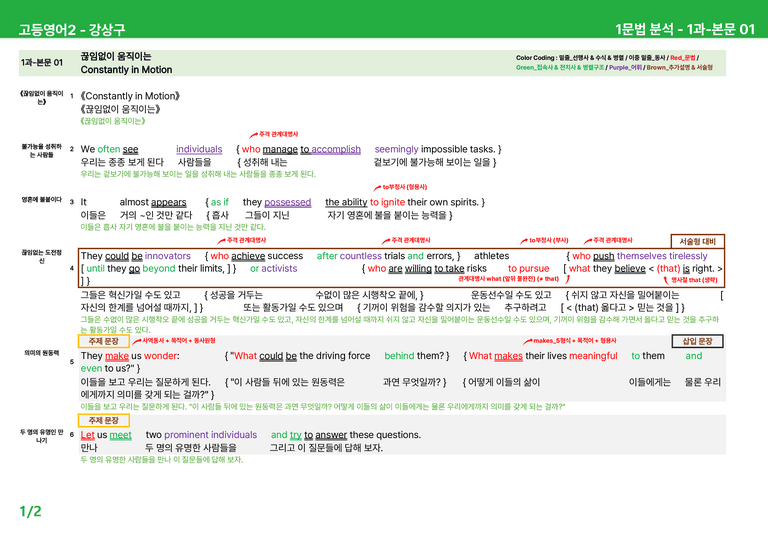The image size is (768, 543).
Task: Click the underlined word 'possessed'
Action: pyautogui.click(x=288, y=202)
